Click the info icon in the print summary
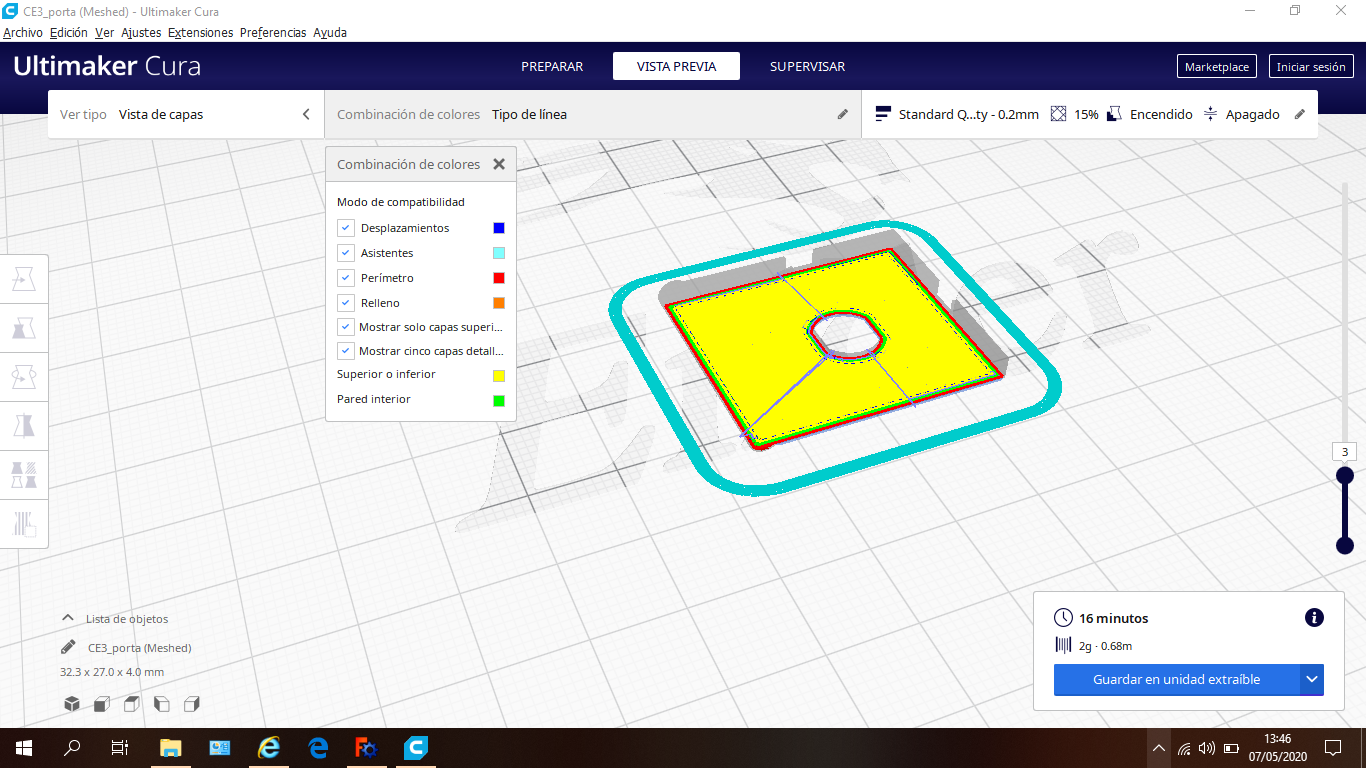The image size is (1366, 768). [x=1314, y=618]
